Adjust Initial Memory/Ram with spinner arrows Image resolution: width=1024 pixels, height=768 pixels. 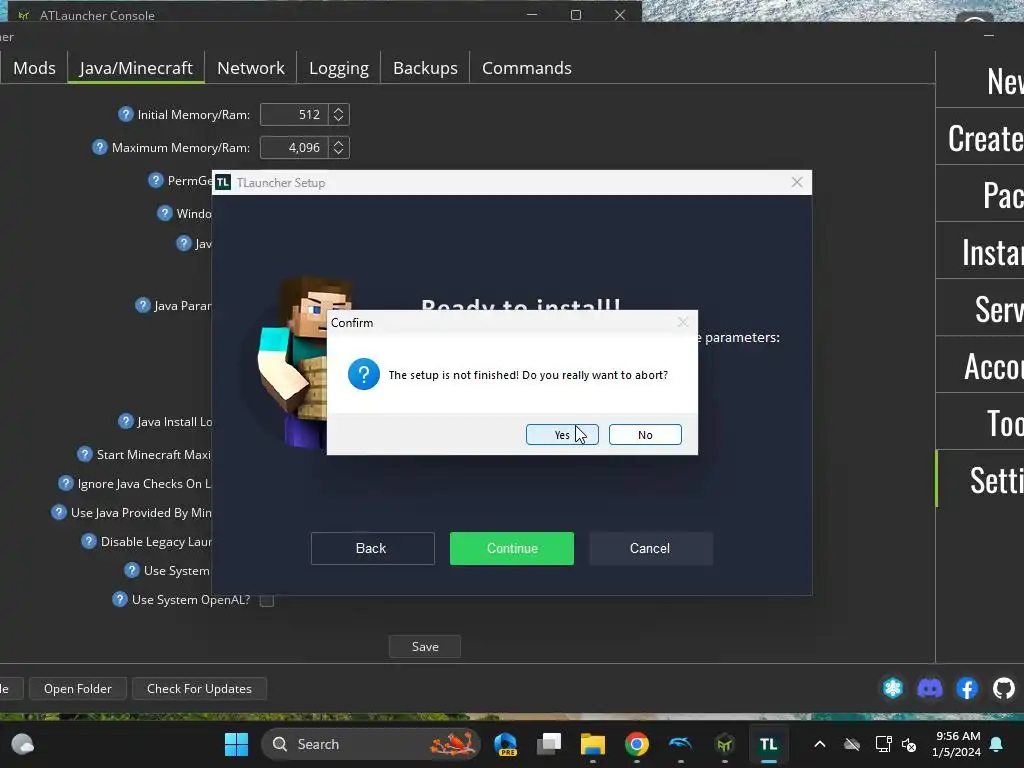[x=338, y=115]
